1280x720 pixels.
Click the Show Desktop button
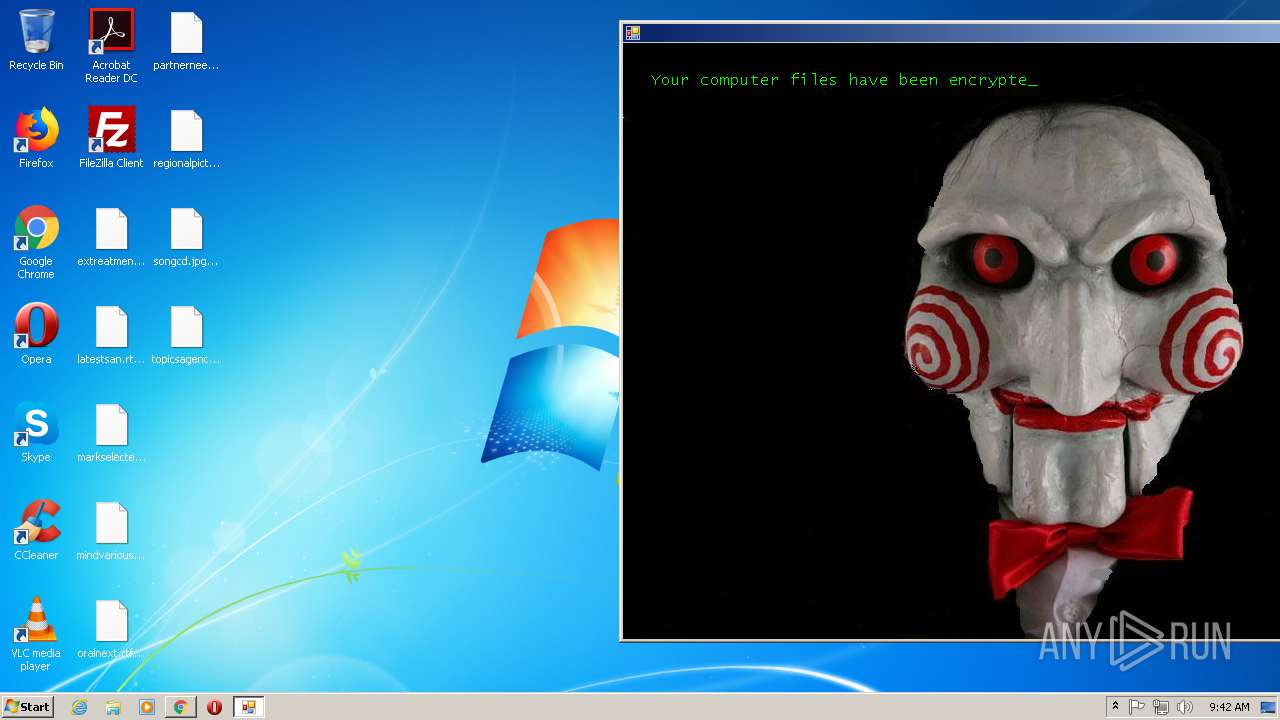[x=1270, y=707]
